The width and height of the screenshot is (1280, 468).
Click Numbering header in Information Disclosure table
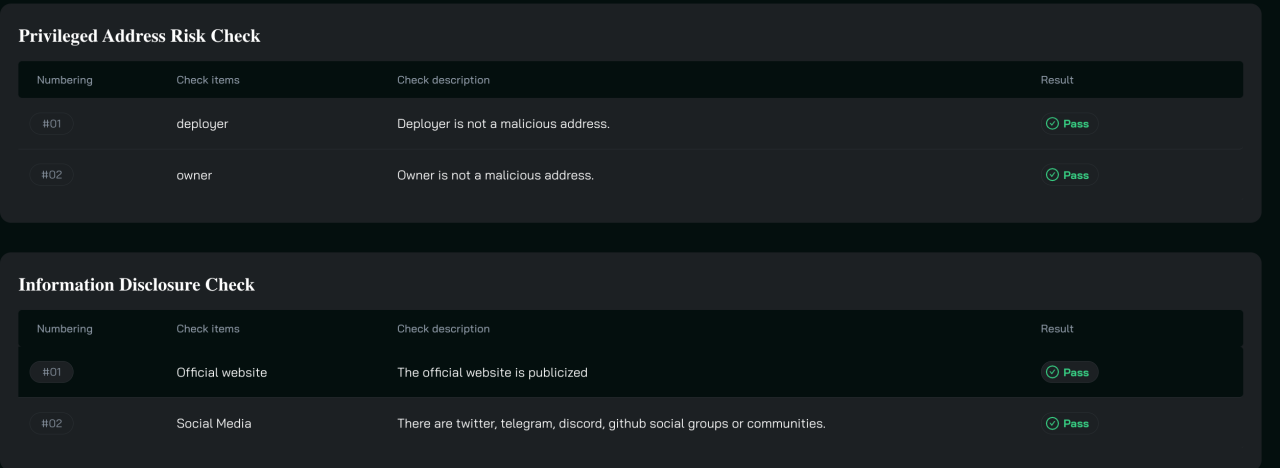[x=64, y=329]
